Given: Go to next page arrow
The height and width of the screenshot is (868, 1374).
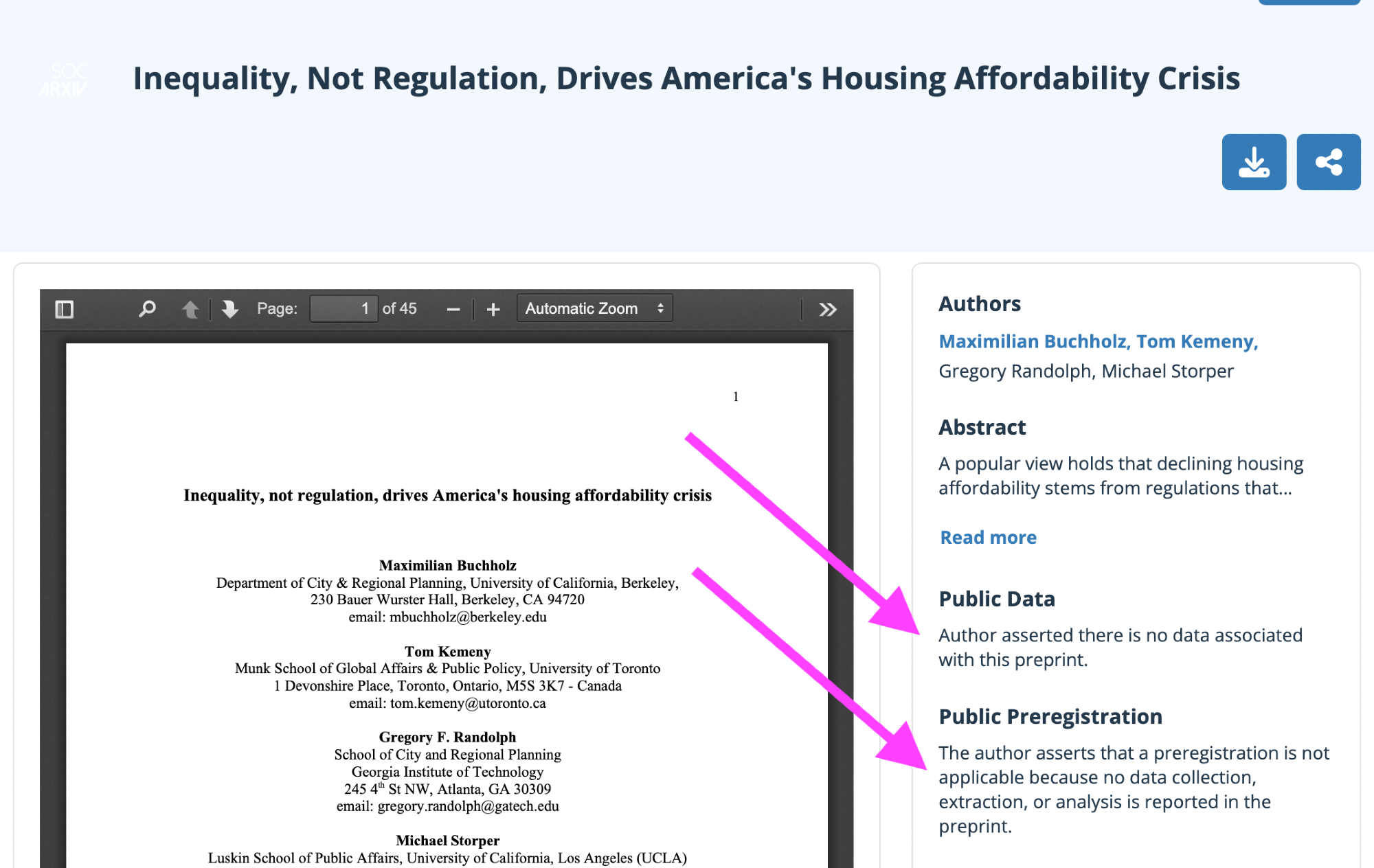Looking at the screenshot, I should click(x=230, y=309).
